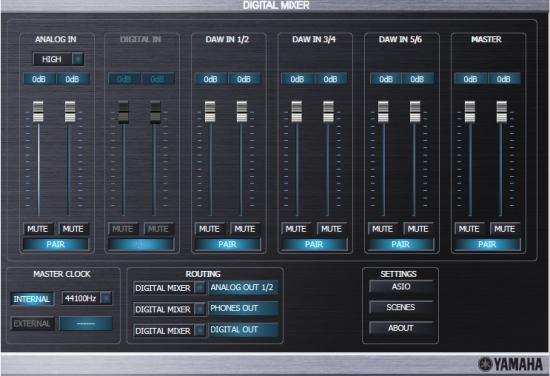Click the external clock rate display field
Viewport: 550px width, 376px height.
click(86, 323)
